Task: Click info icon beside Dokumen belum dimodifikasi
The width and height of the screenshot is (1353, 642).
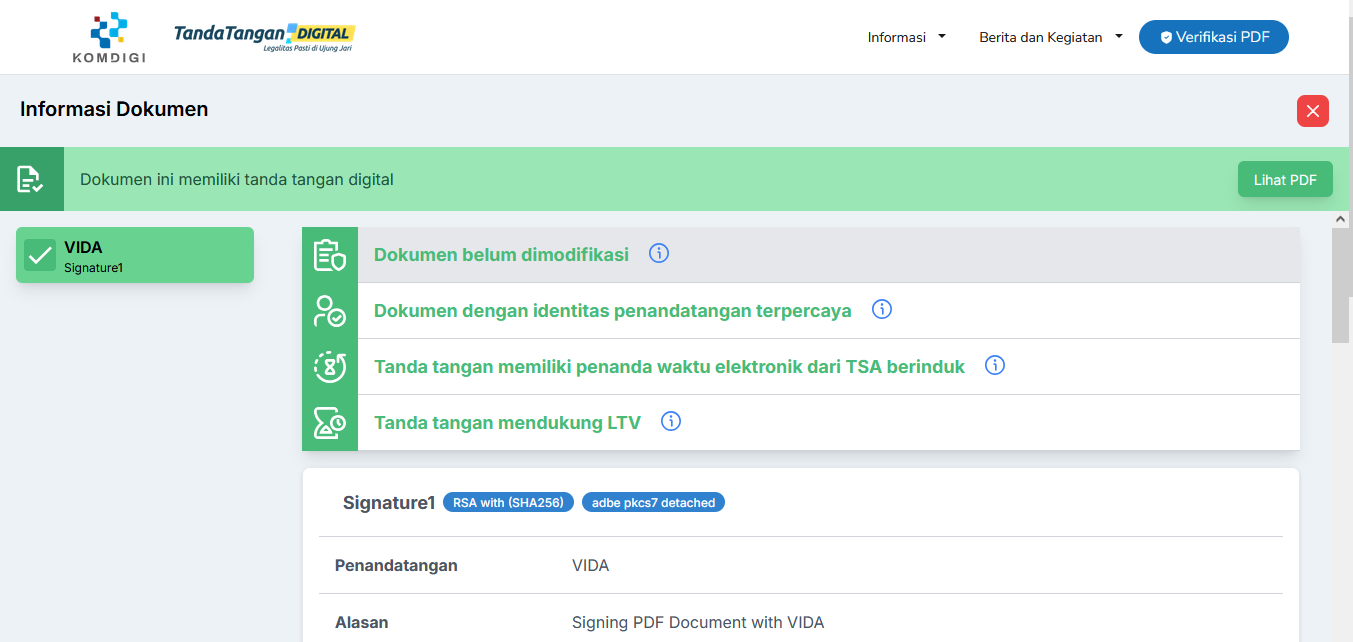Action: (658, 253)
